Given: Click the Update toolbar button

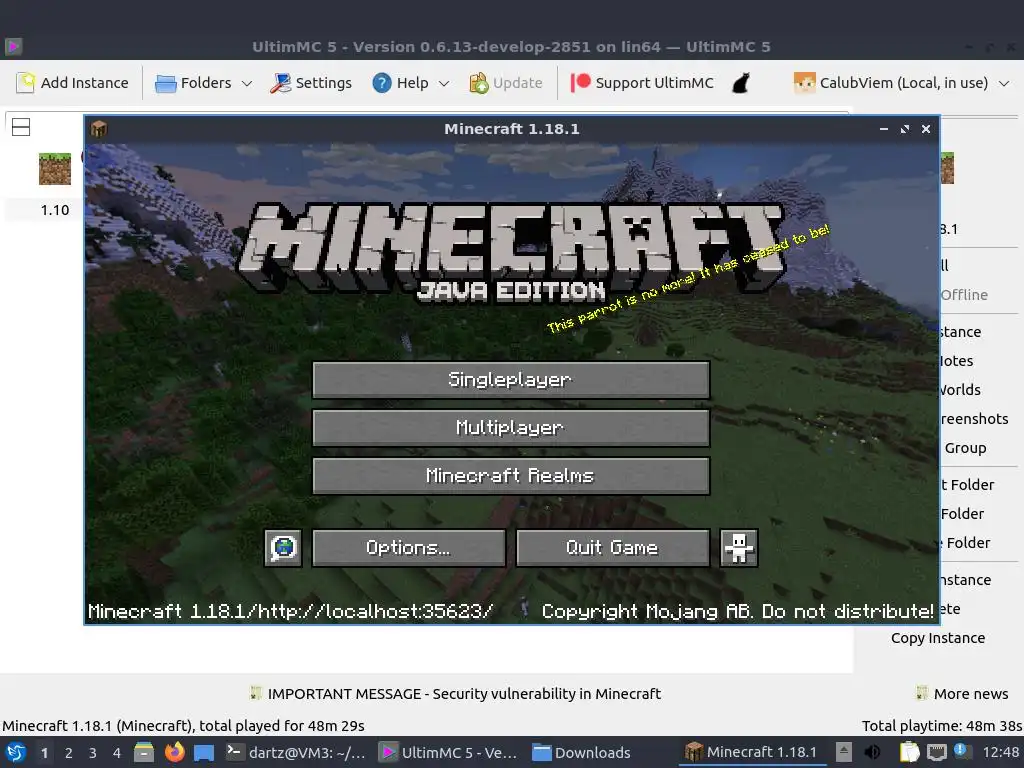Looking at the screenshot, I should pyautogui.click(x=506, y=83).
